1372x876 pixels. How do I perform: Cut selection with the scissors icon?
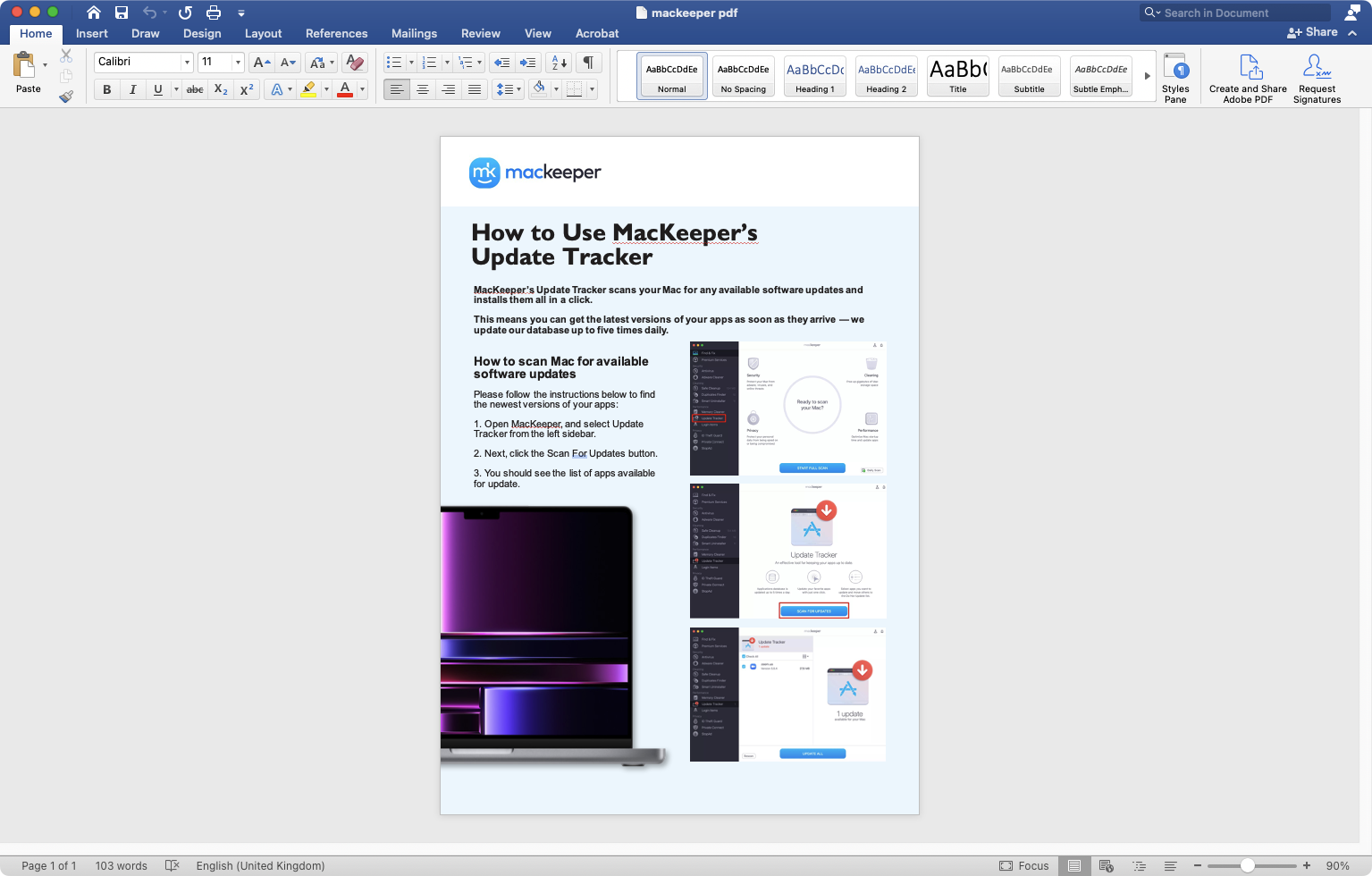click(x=66, y=55)
